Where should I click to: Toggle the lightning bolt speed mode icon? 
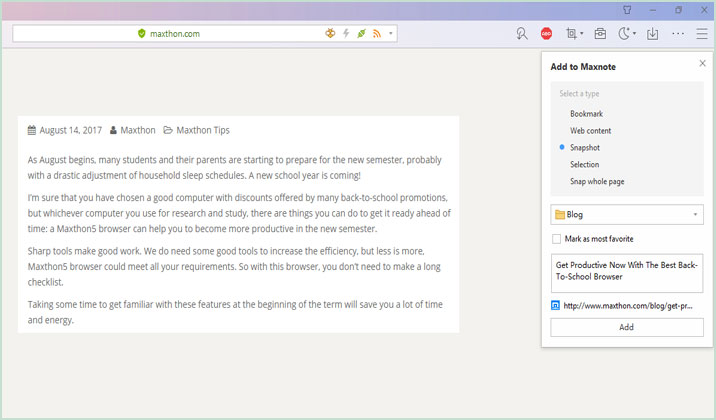pos(346,33)
